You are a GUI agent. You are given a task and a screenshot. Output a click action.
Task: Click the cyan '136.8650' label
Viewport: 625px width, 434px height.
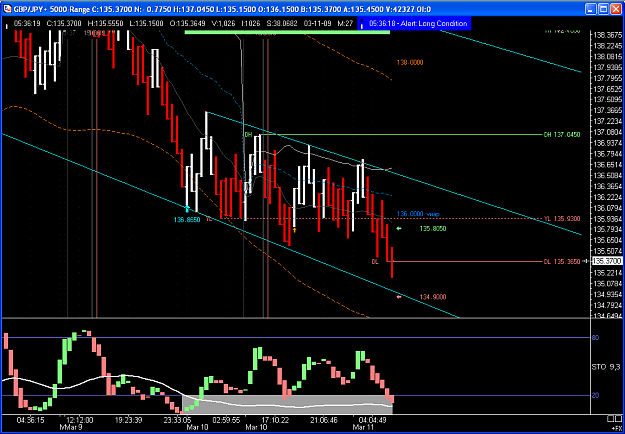pyautogui.click(x=187, y=220)
